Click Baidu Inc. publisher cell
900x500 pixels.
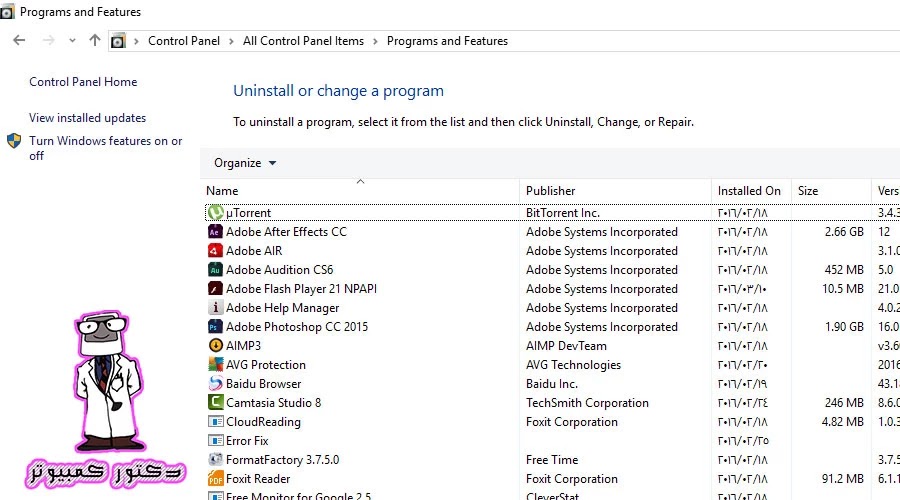[x=552, y=383]
